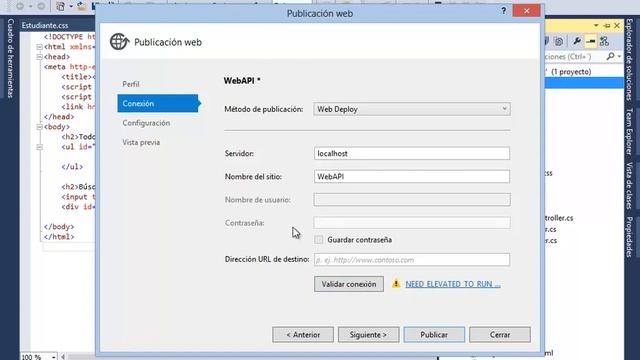Open the zoom level 100 % dropdown
This screenshot has height=360, width=640.
point(53,357)
